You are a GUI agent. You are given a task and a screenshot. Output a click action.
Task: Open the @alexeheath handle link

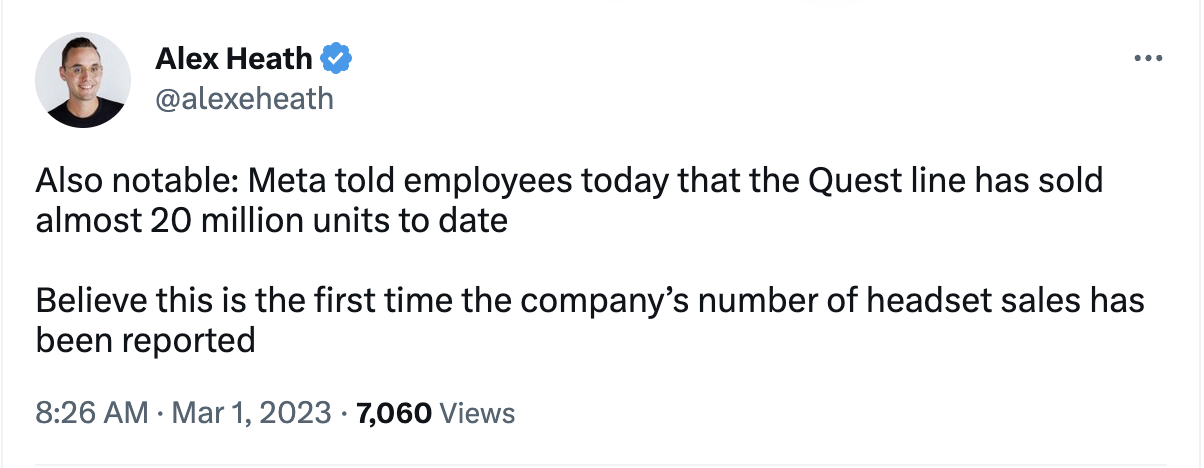[x=244, y=98]
